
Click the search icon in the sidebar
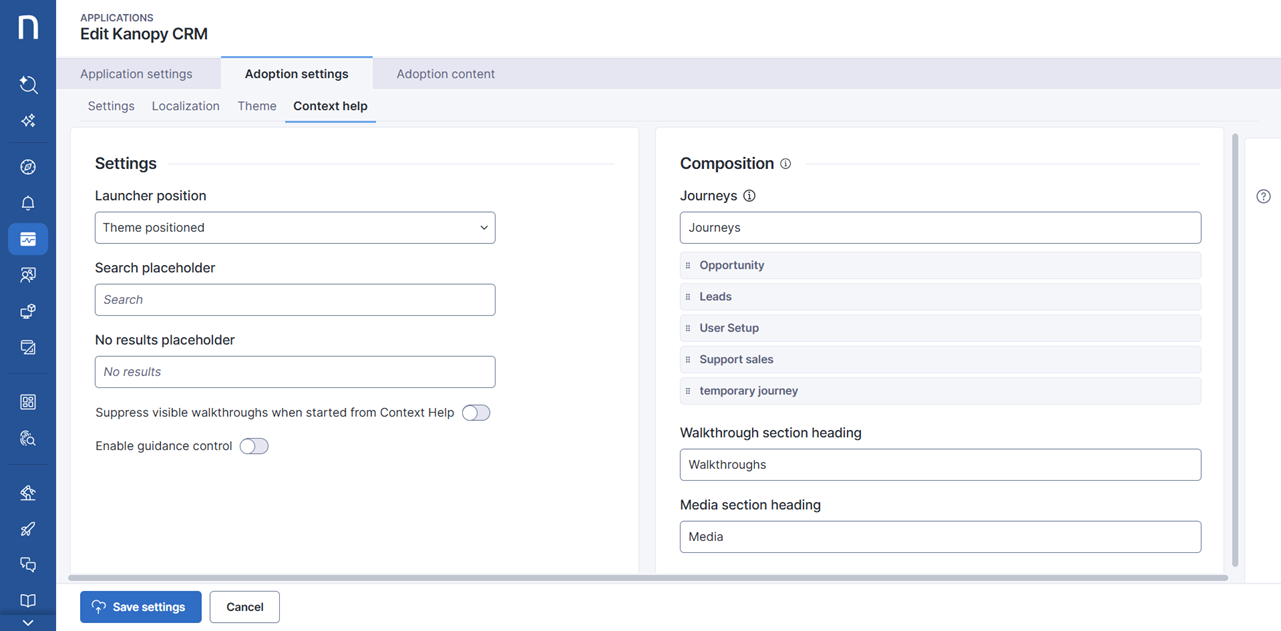(x=28, y=85)
